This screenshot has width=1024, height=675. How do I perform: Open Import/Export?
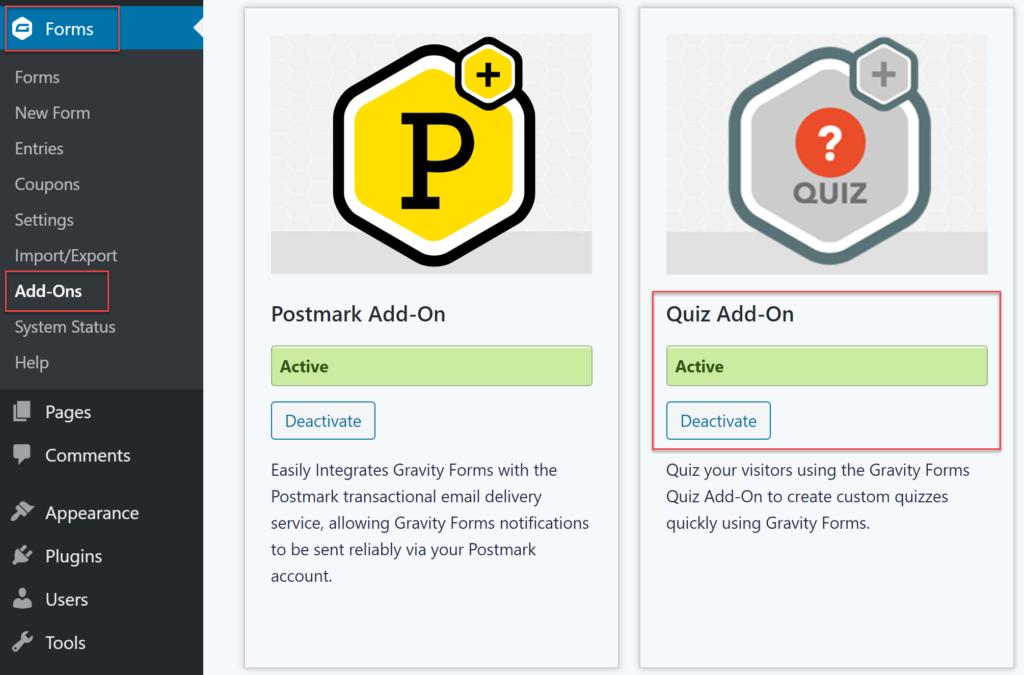(65, 255)
